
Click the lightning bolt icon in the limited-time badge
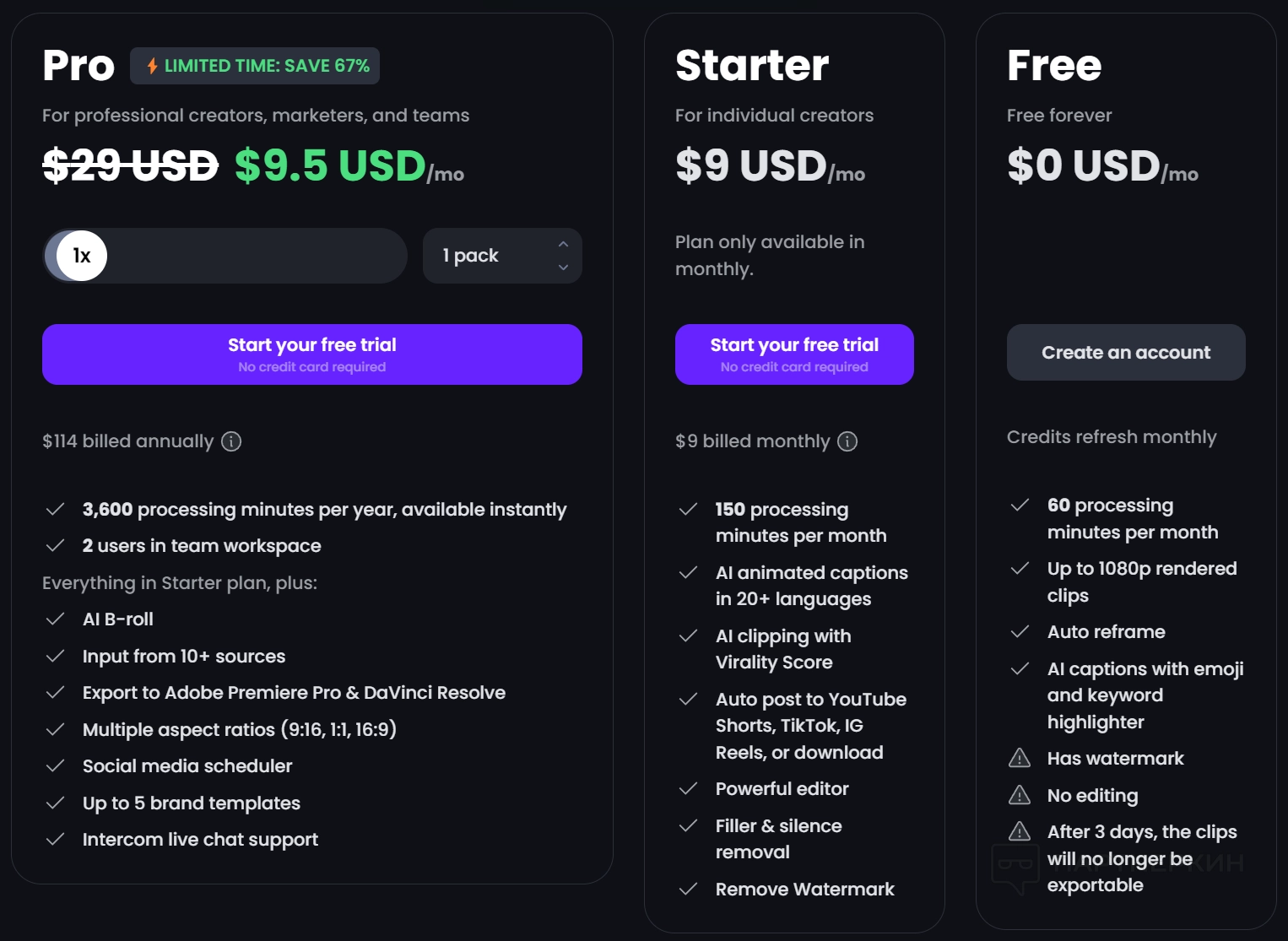(x=153, y=66)
